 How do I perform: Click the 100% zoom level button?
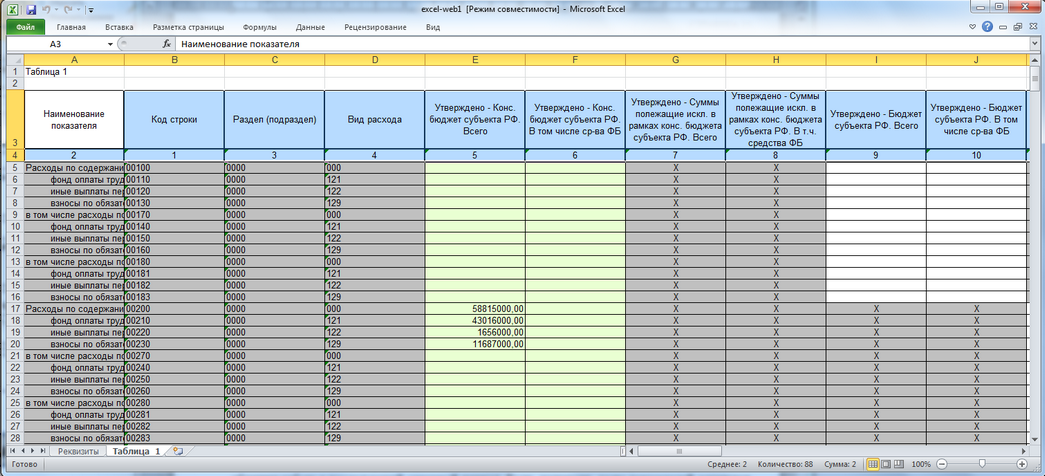pos(920,463)
